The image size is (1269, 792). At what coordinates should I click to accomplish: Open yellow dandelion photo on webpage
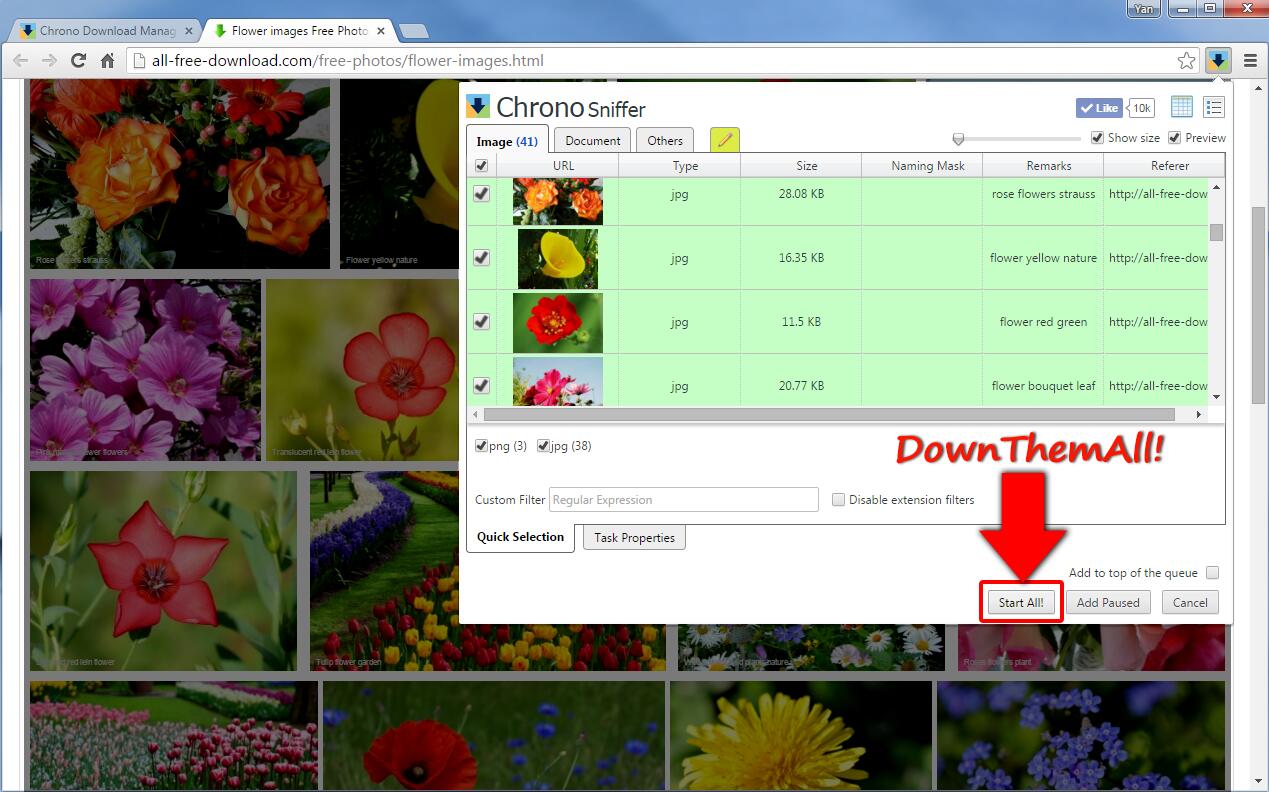[801, 736]
